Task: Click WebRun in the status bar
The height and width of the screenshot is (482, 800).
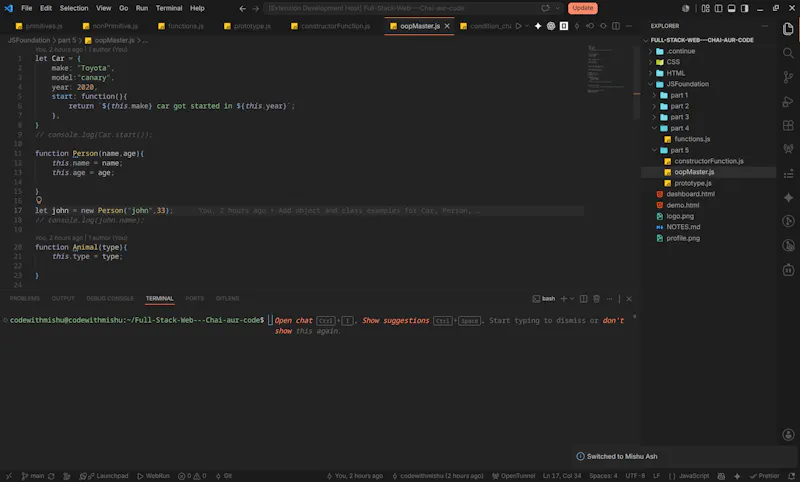Action: point(153,476)
